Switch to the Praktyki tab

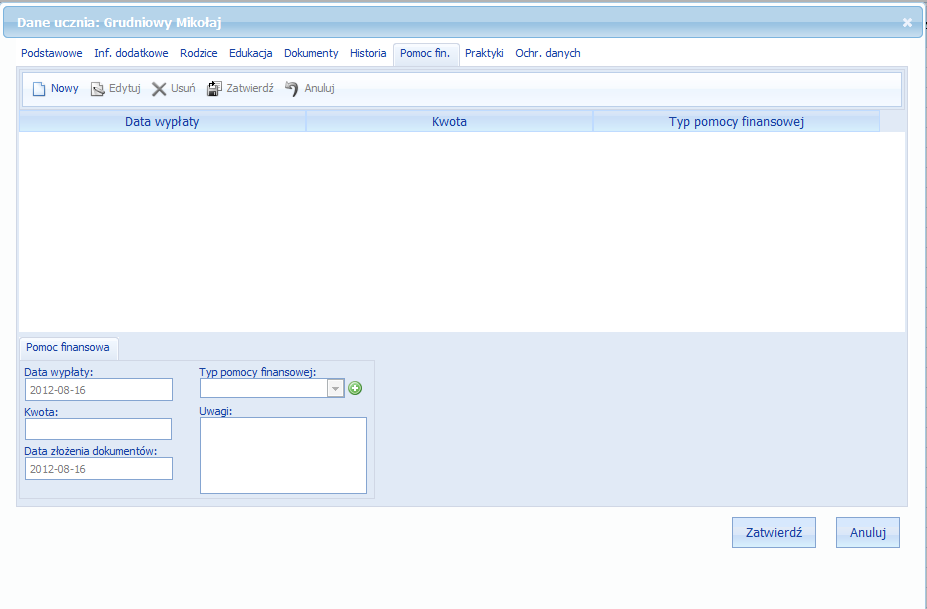(x=484, y=53)
